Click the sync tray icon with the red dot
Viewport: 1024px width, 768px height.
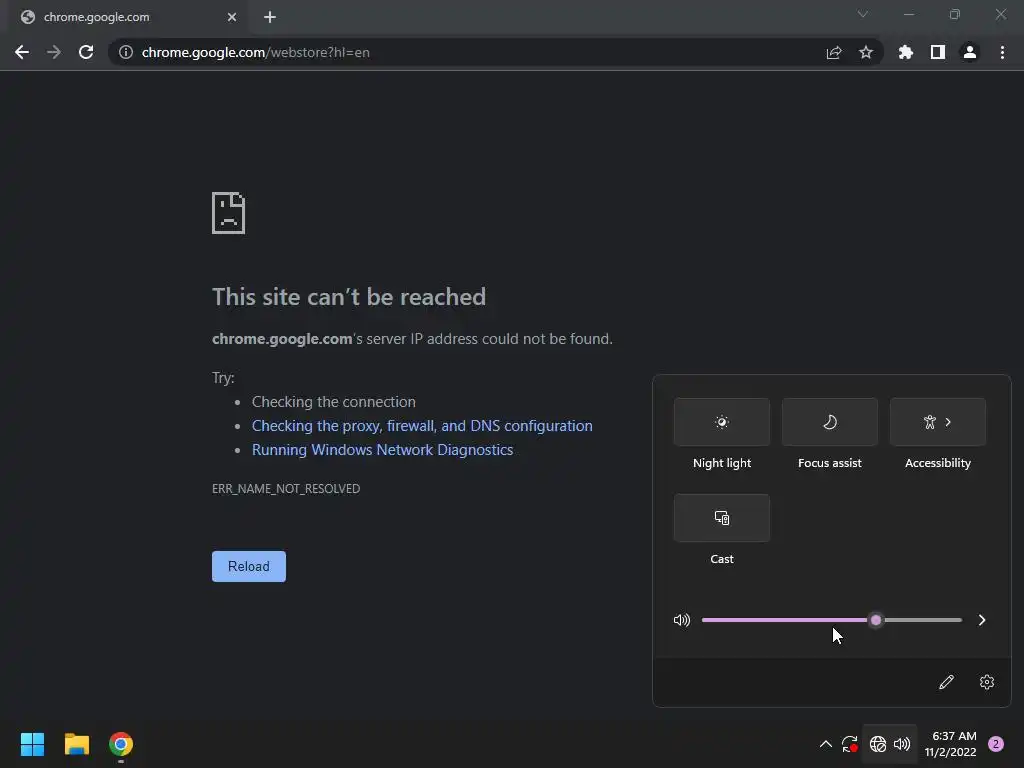point(850,744)
